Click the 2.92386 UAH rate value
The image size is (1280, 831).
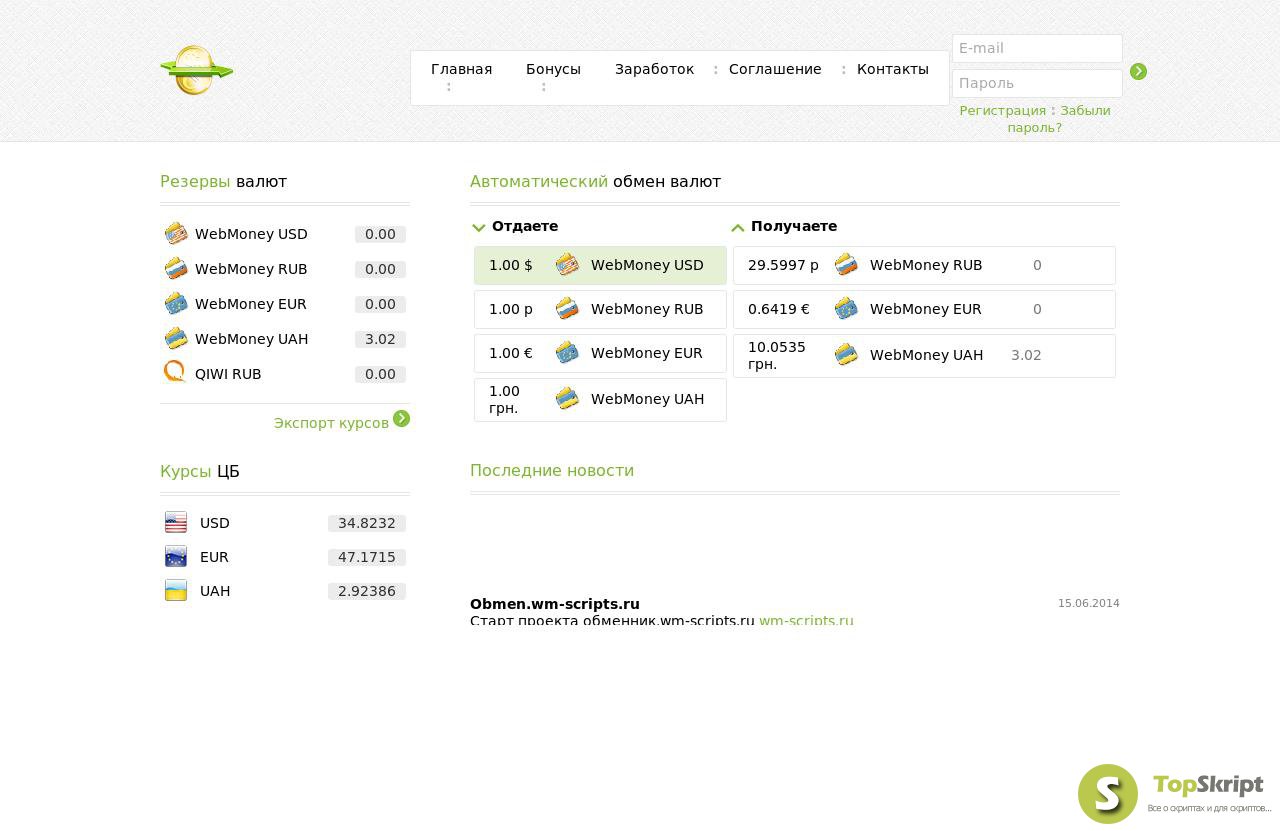pyautogui.click(x=367, y=591)
